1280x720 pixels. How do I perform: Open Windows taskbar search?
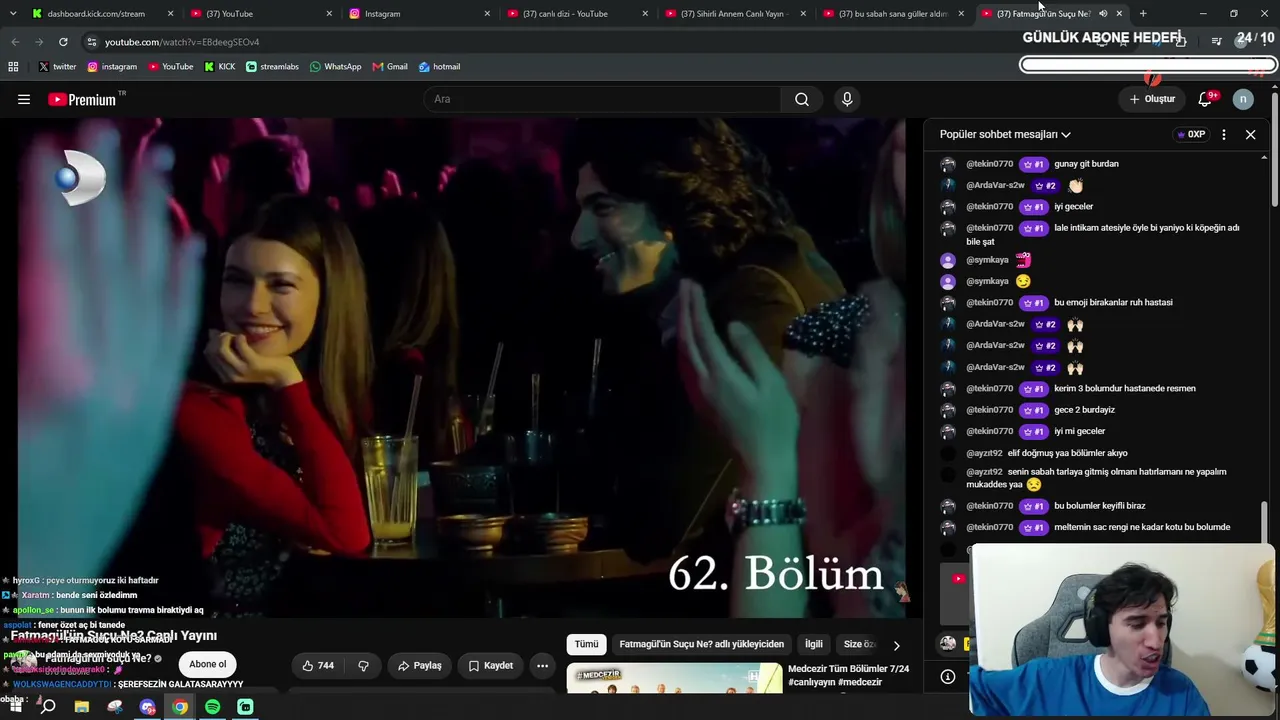47,707
